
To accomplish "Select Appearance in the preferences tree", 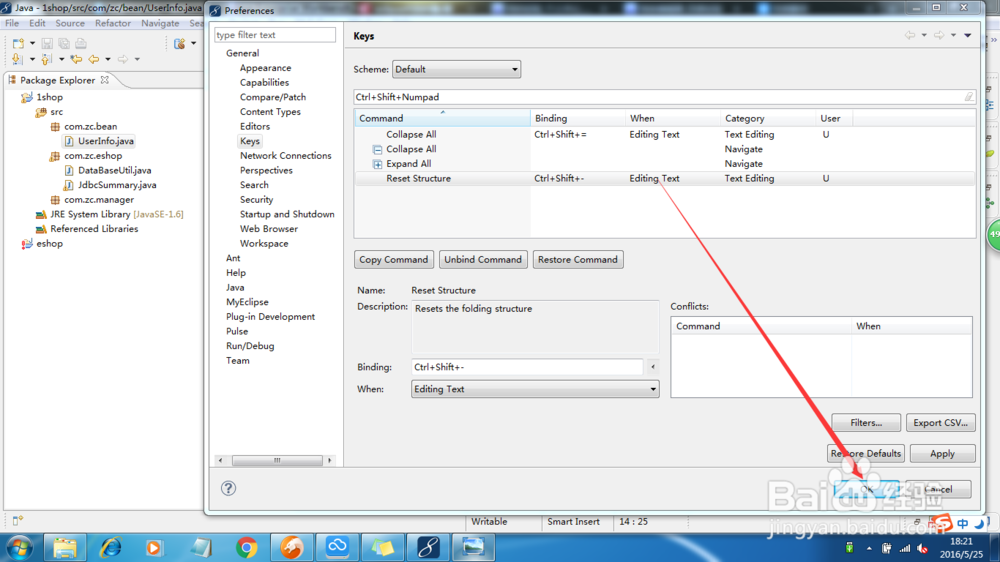I will click(x=265, y=68).
